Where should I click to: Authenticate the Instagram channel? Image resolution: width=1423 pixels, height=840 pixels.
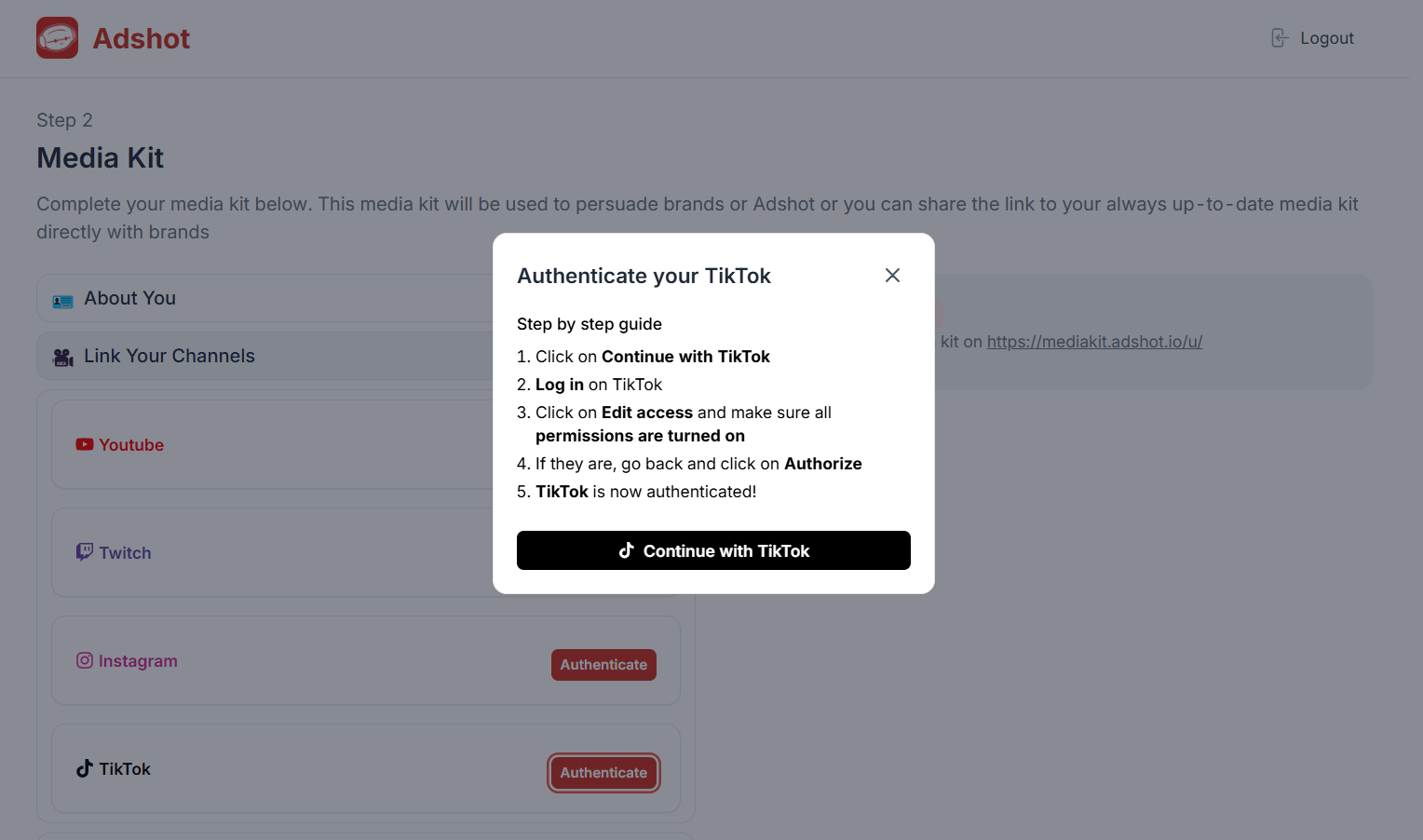click(x=603, y=665)
